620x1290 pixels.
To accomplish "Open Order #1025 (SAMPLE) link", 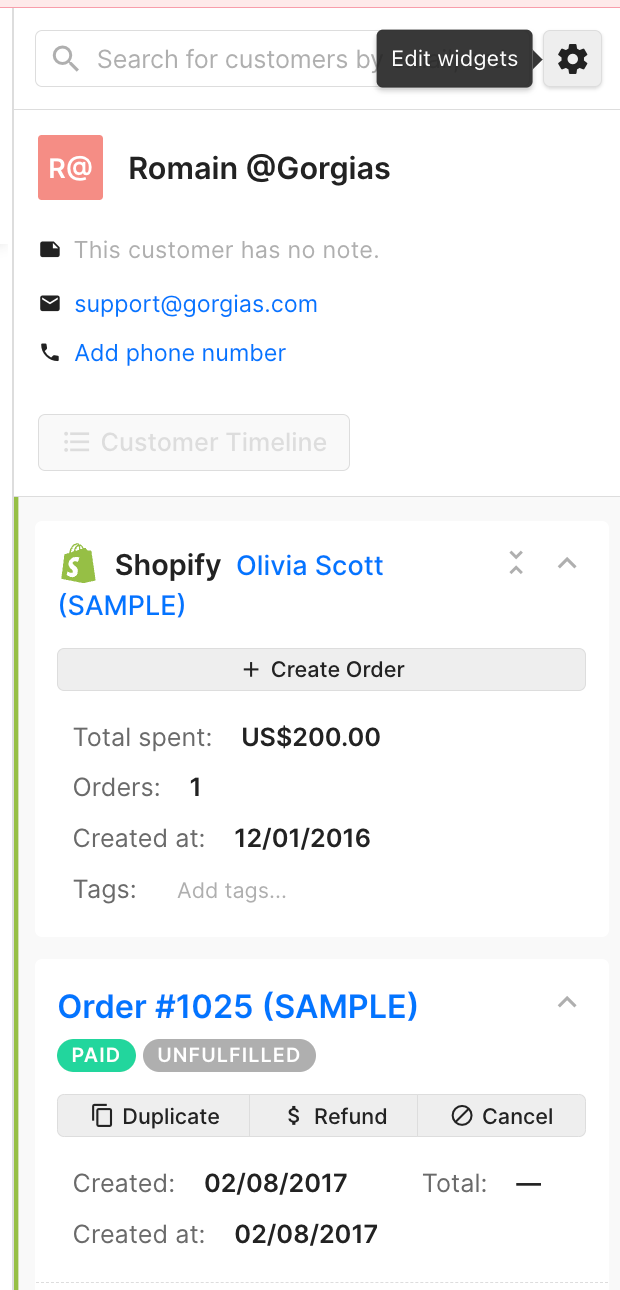I will [238, 1006].
